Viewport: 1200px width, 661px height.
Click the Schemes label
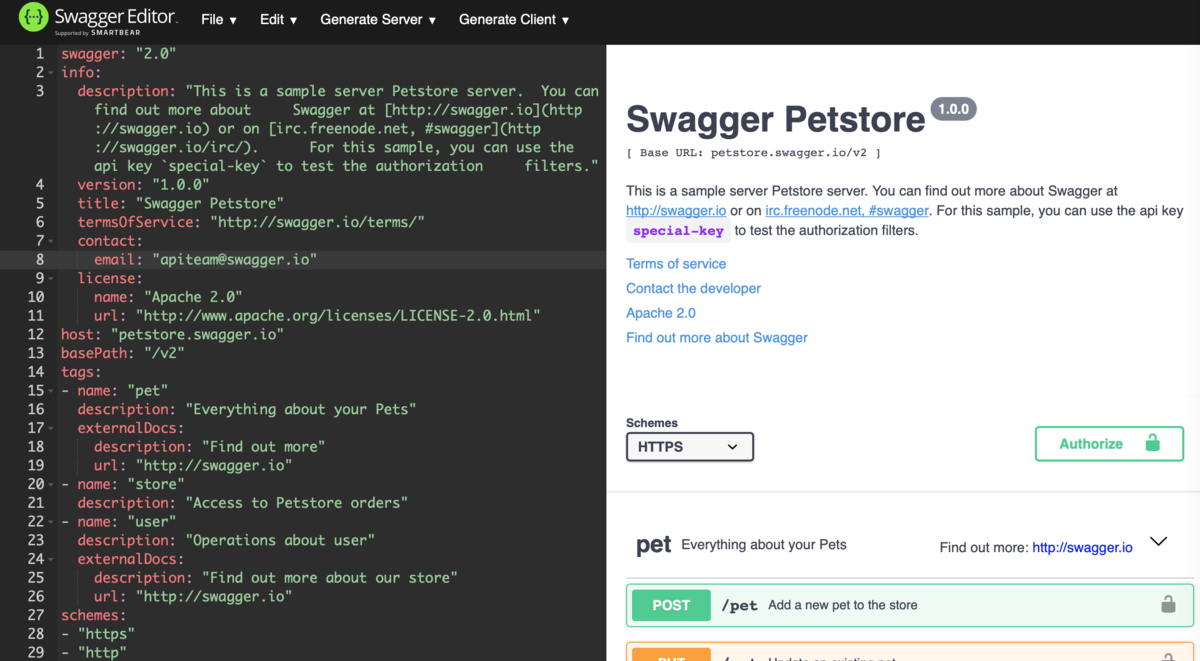coord(652,423)
